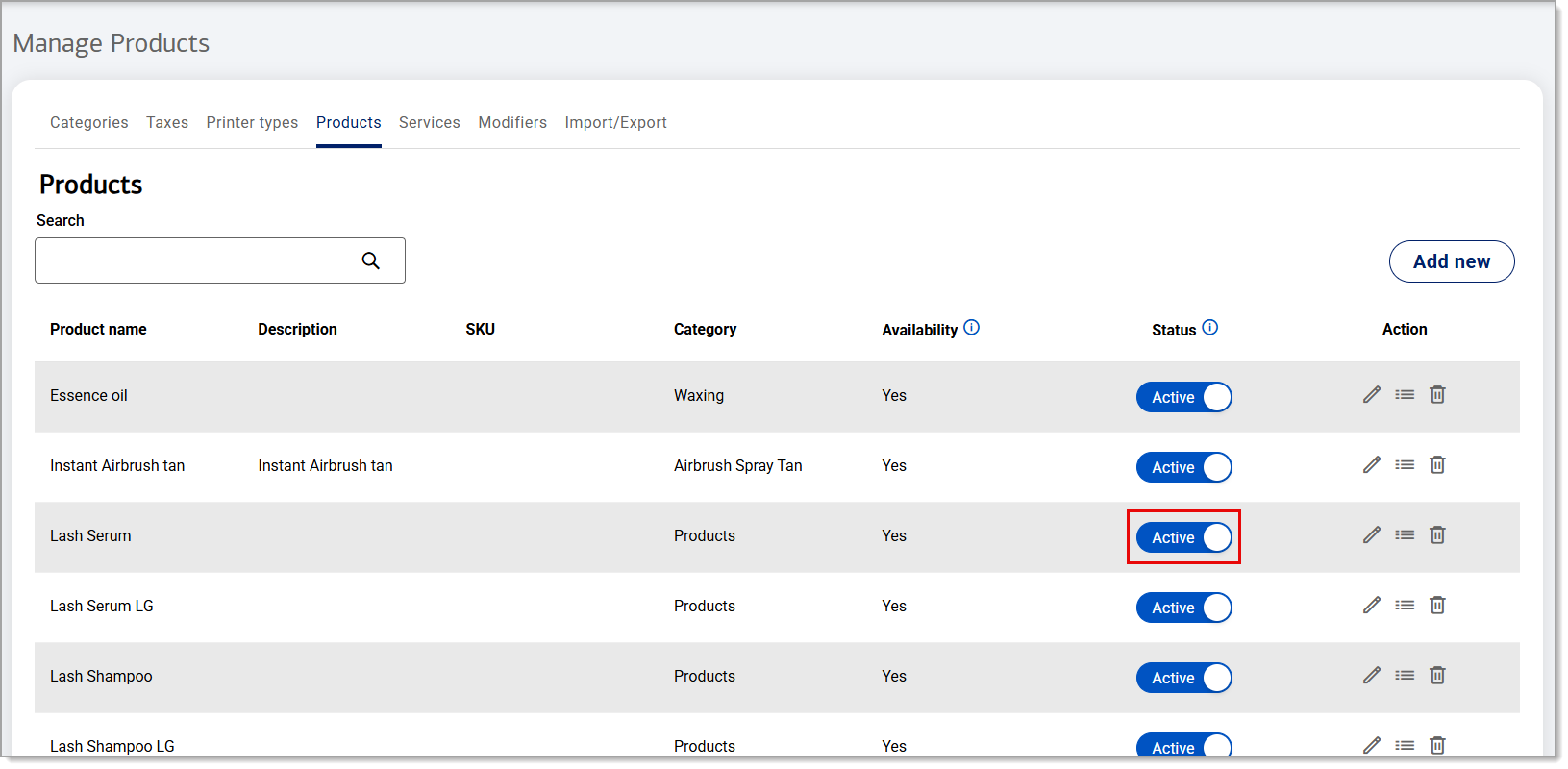Edit the Essence oil product with pencil icon

coord(1372,395)
